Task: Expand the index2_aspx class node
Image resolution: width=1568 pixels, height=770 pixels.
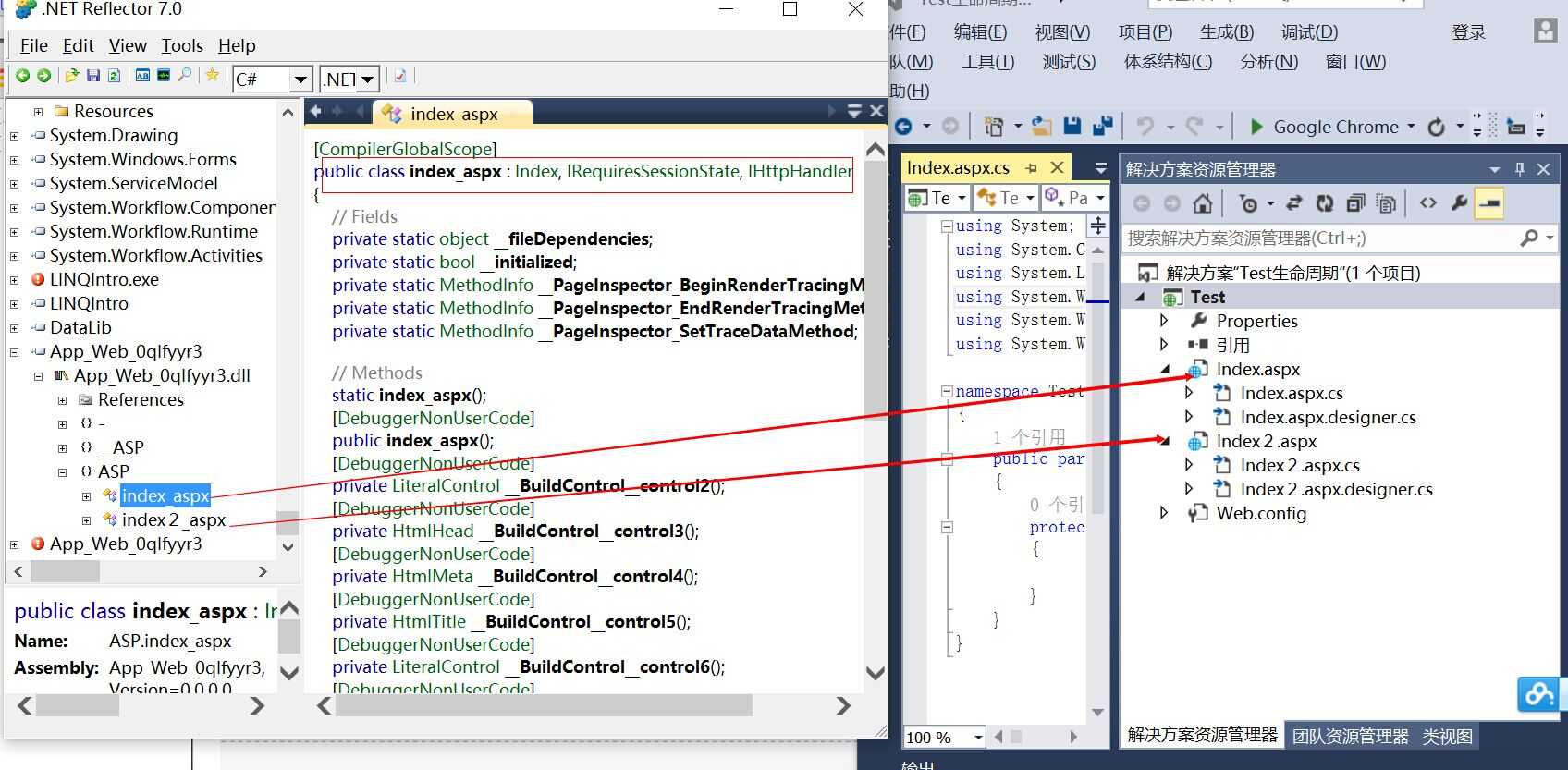Action: (x=87, y=519)
